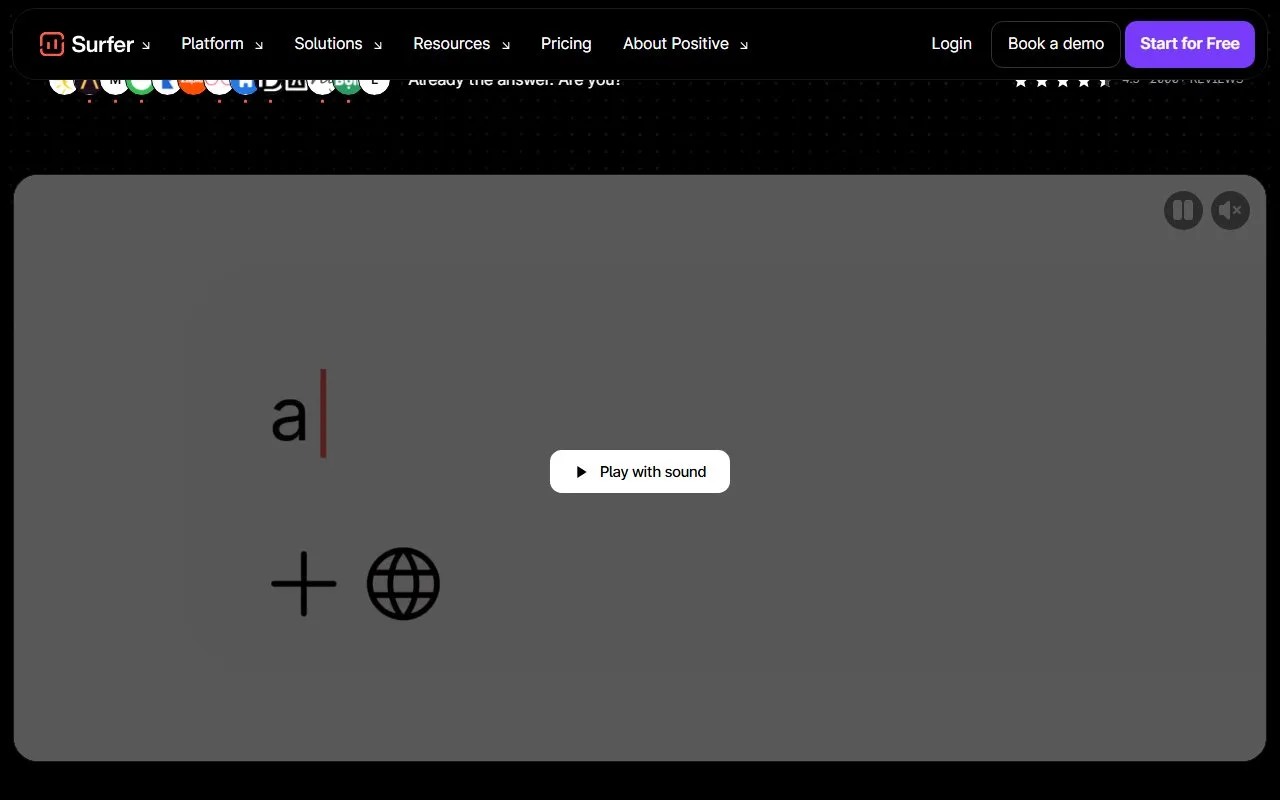Pause the video with pause icon
Viewport: 1280px width, 800px height.
pyautogui.click(x=1183, y=210)
